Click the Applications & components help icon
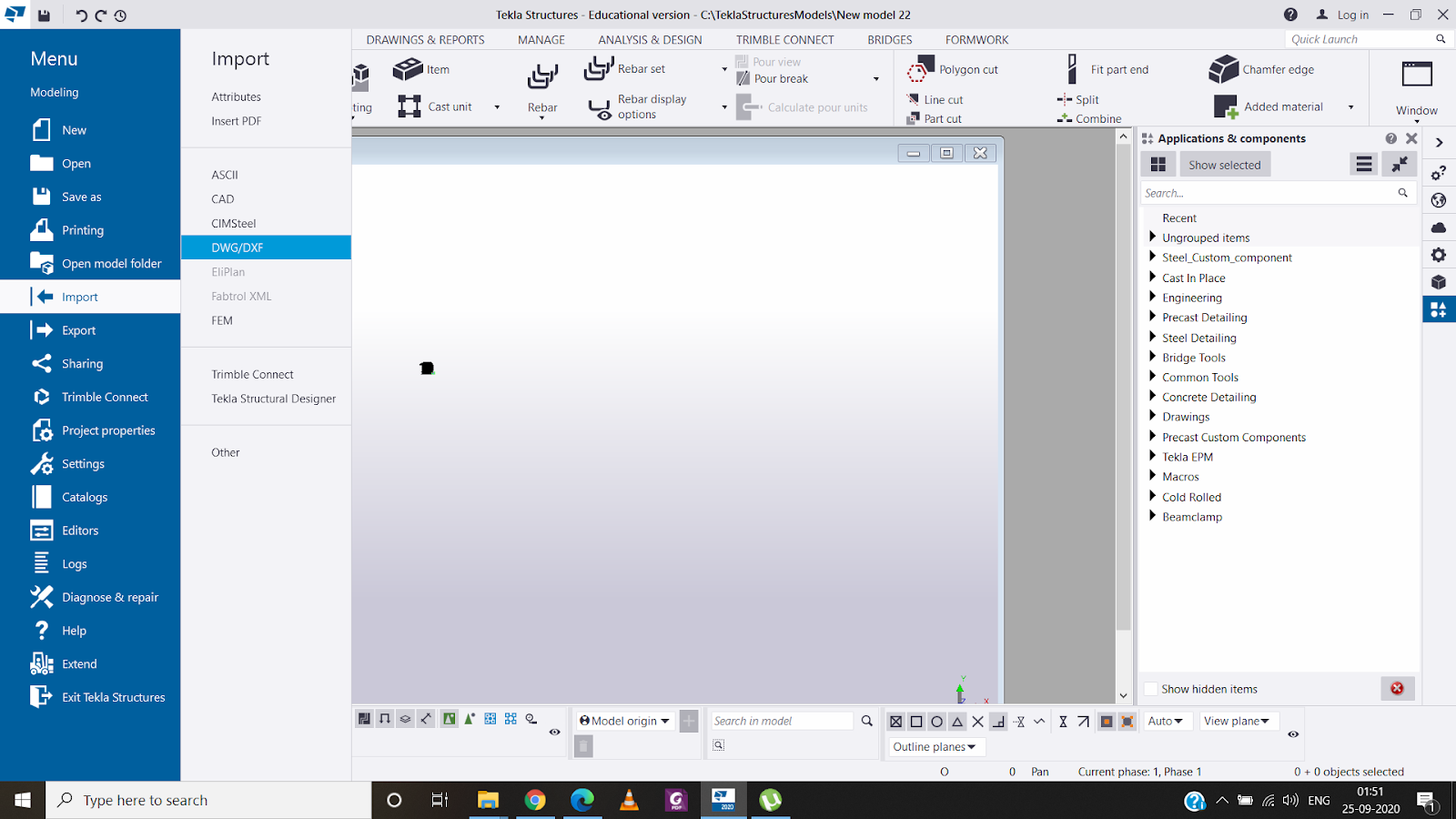 point(1390,138)
